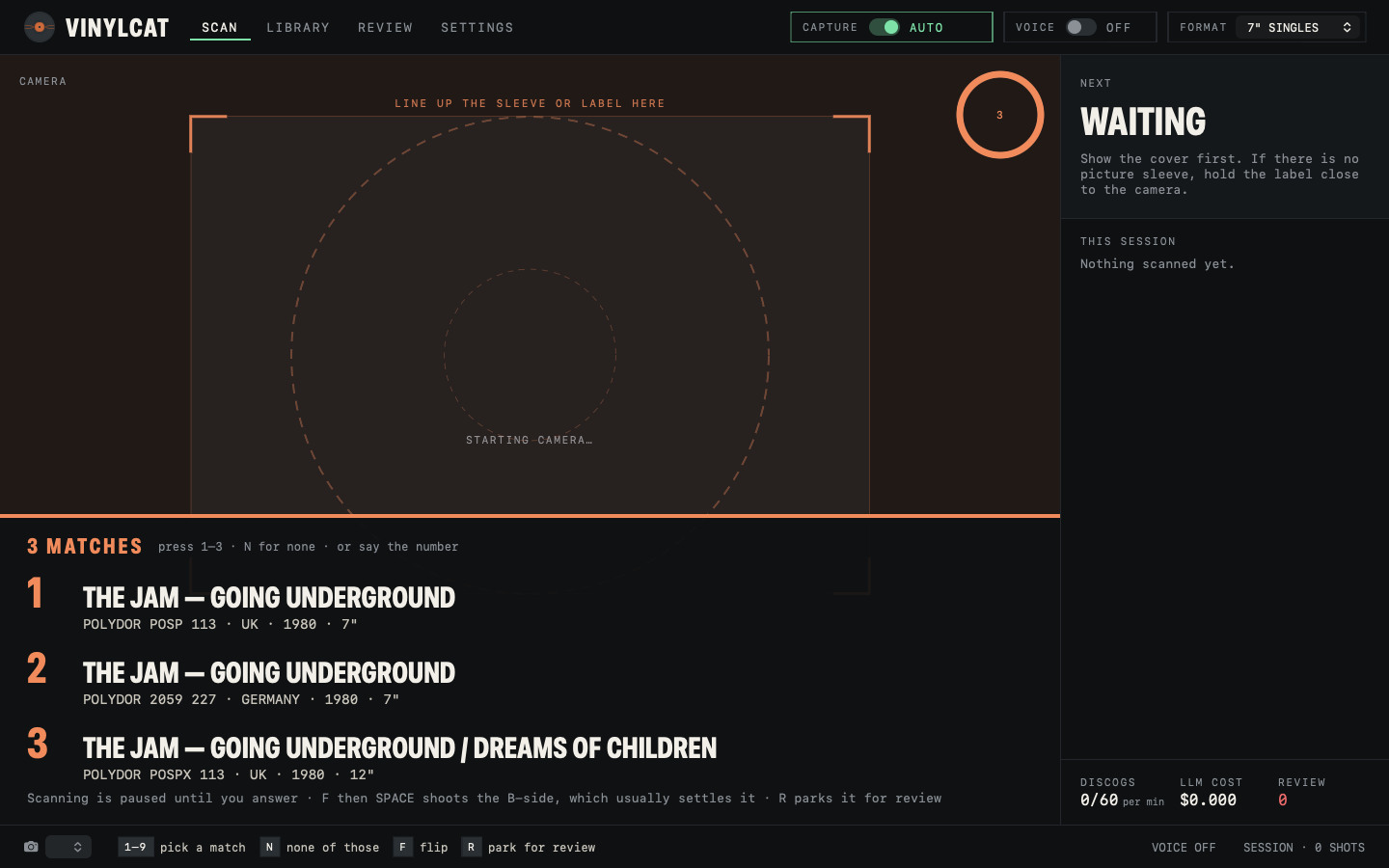Switch to the Scan tab
This screenshot has height=868, width=1389.
220,27
